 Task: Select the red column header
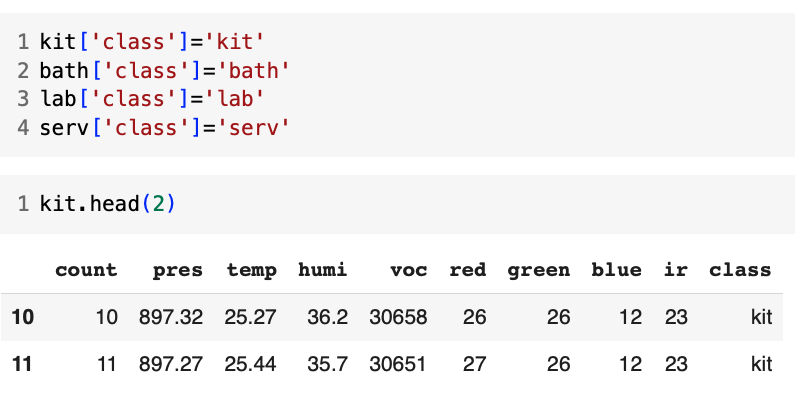click(x=467, y=270)
